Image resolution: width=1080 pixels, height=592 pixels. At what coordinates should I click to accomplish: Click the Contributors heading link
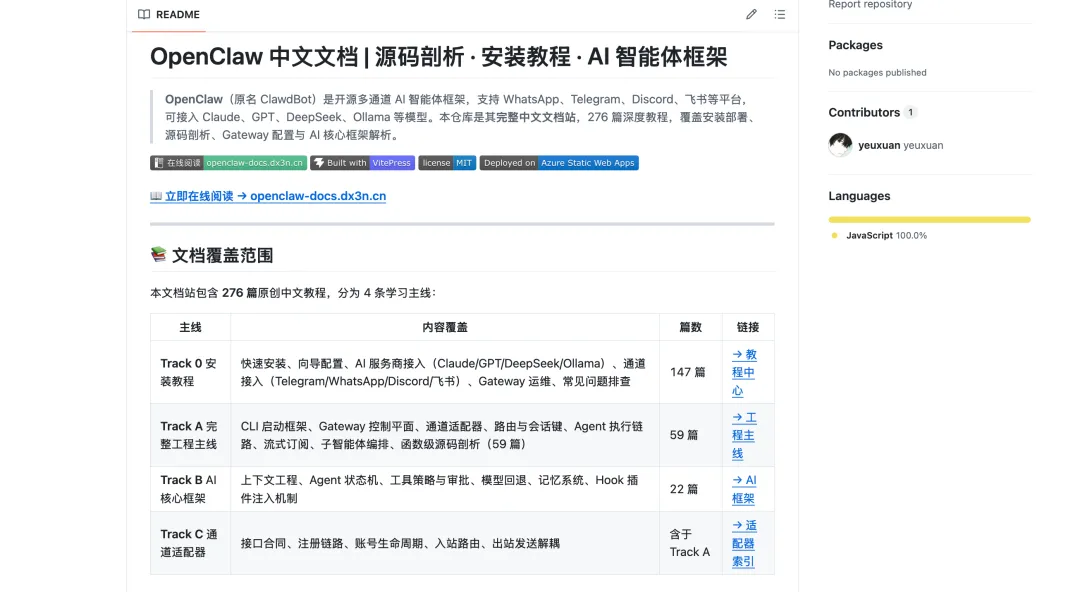click(864, 112)
